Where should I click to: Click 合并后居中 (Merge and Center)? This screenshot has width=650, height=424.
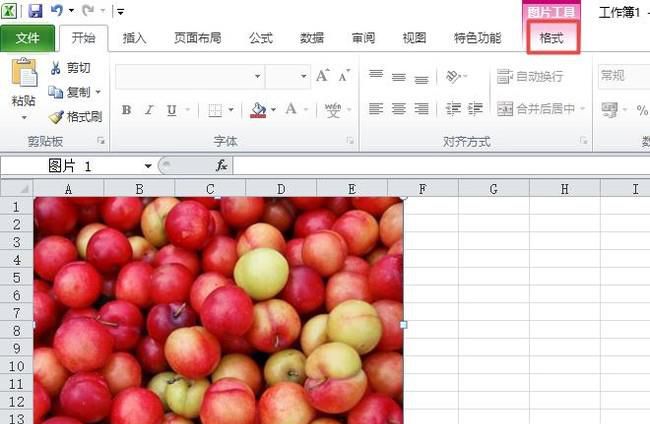(536, 109)
